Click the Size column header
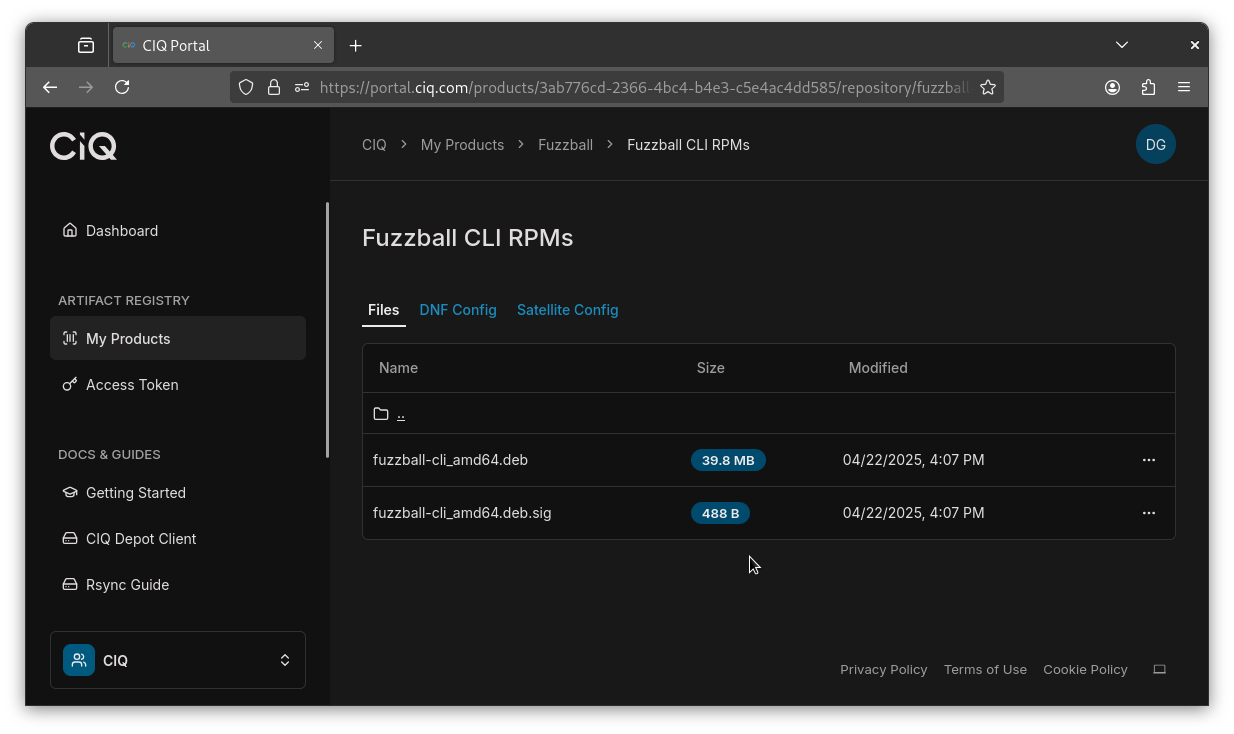The width and height of the screenshot is (1234, 734). coord(711,368)
